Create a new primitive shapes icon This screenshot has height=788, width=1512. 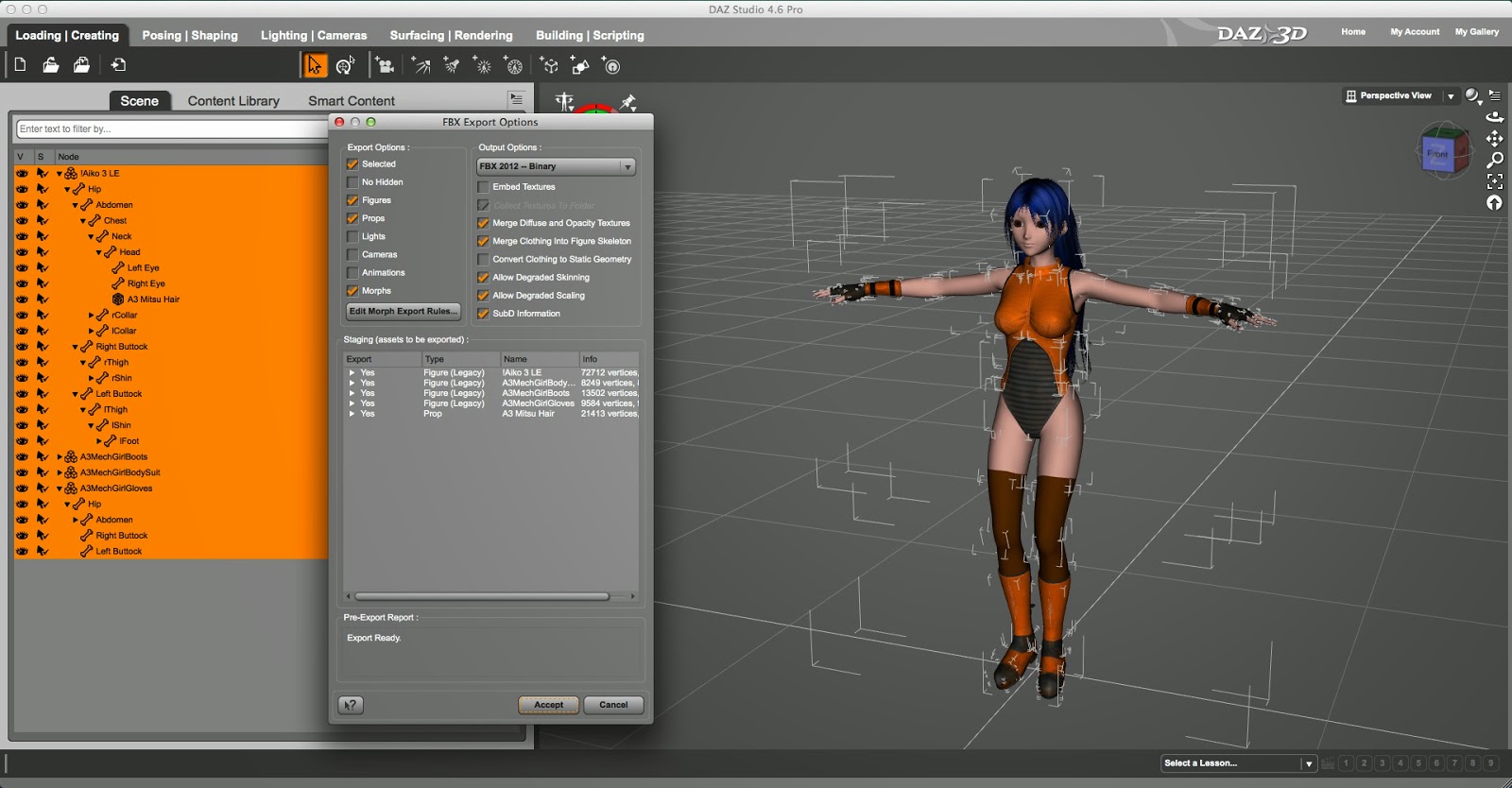click(580, 65)
